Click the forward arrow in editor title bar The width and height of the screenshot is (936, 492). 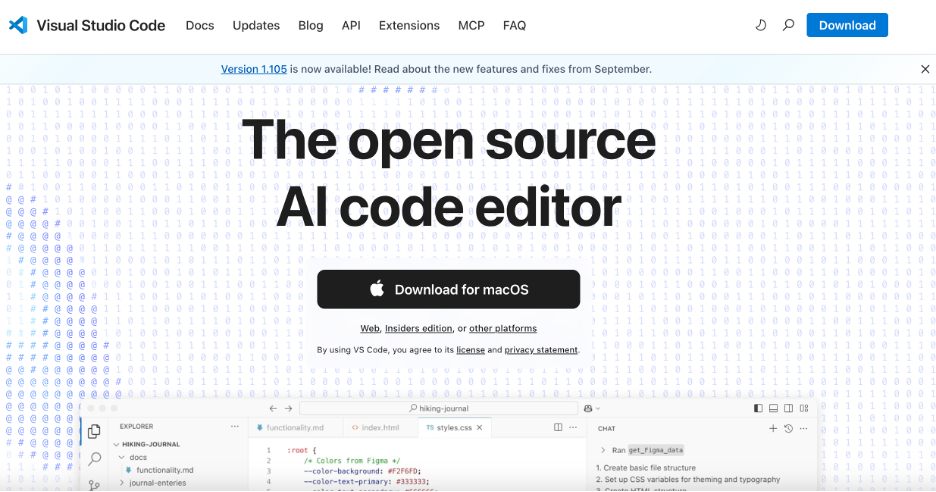click(x=288, y=408)
